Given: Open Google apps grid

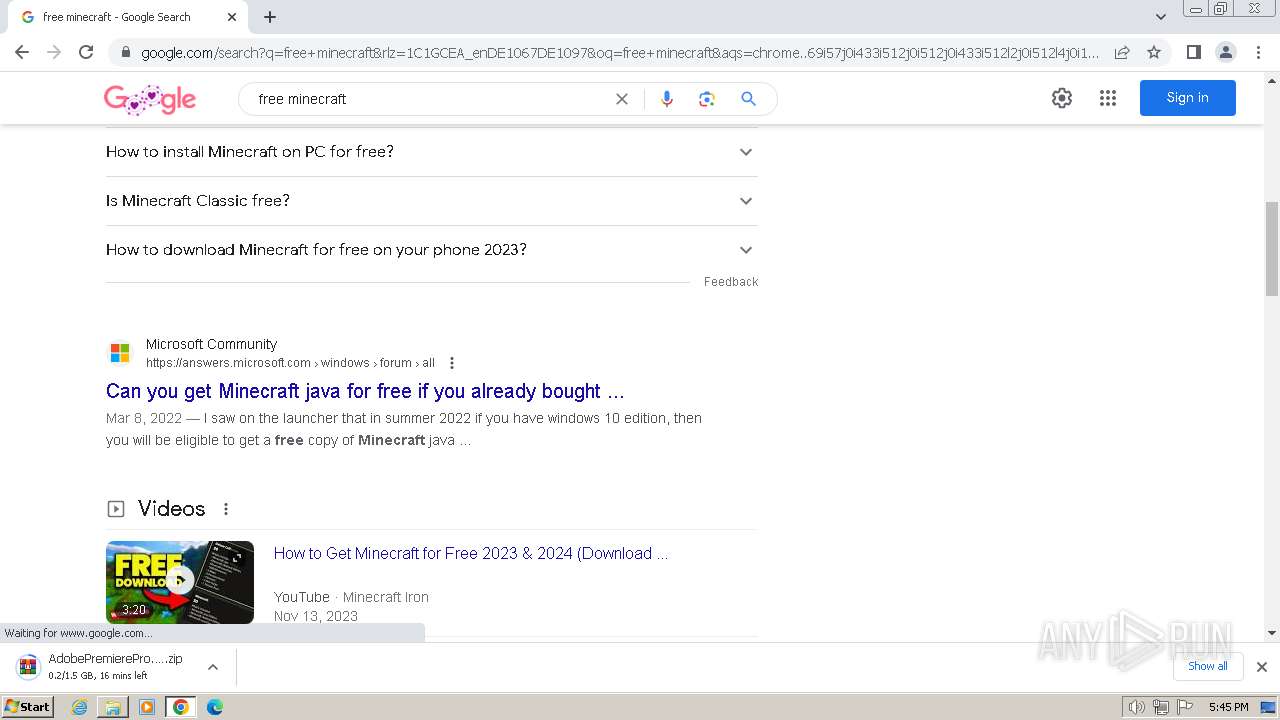Looking at the screenshot, I should (x=1108, y=98).
